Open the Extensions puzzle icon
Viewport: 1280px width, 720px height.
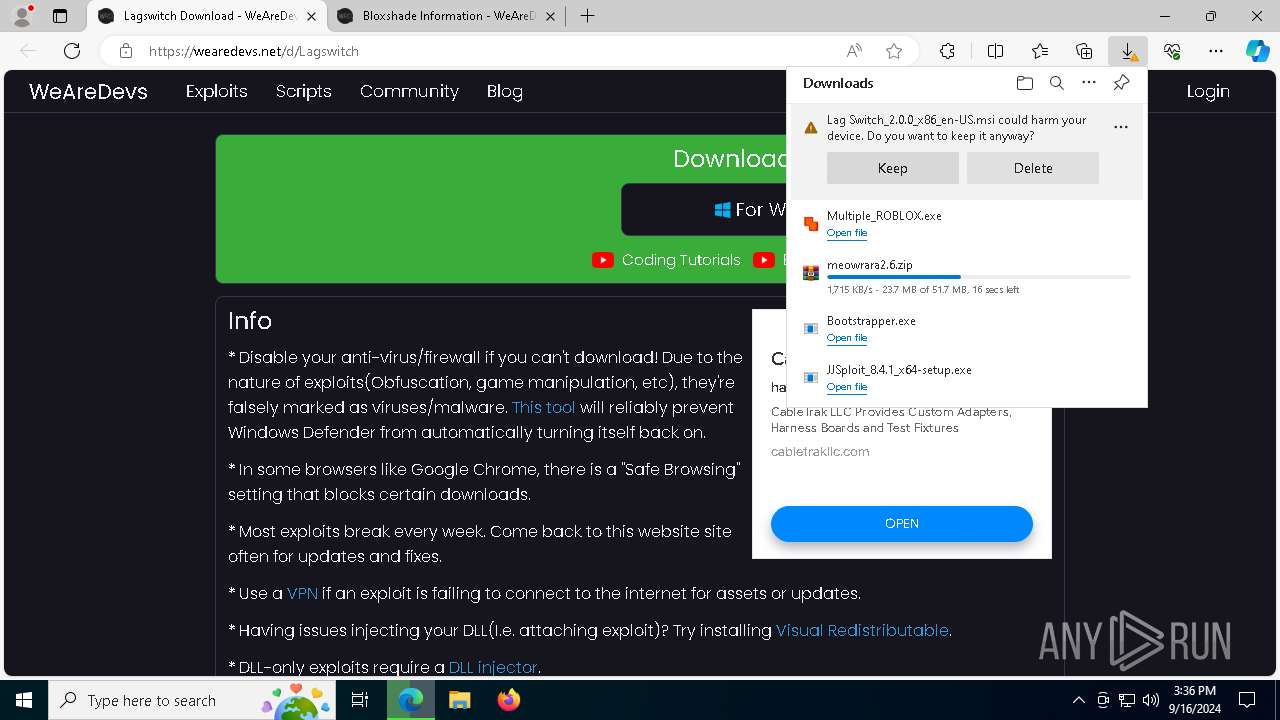(947, 51)
